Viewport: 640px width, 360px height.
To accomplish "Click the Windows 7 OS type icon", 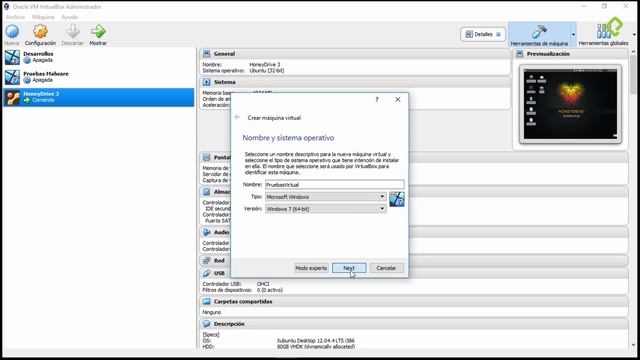I will point(397,199).
